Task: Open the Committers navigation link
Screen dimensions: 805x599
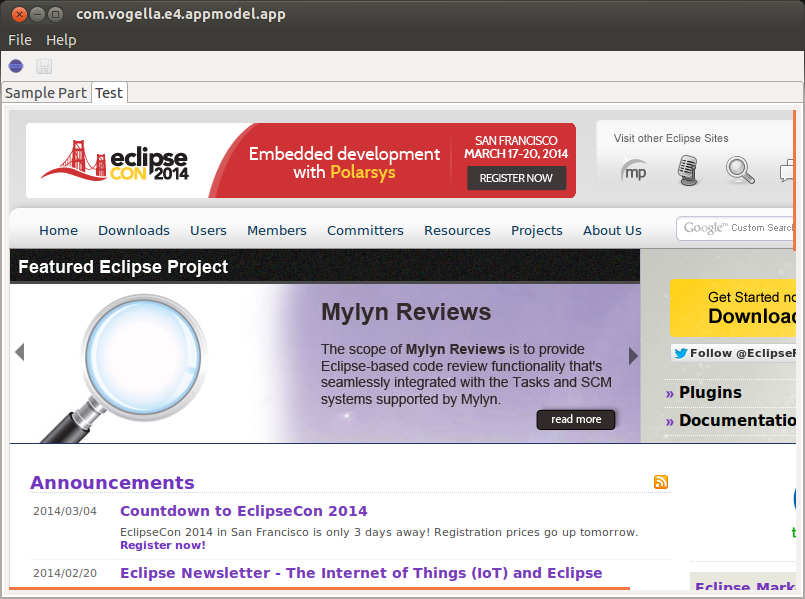Action: click(x=365, y=230)
